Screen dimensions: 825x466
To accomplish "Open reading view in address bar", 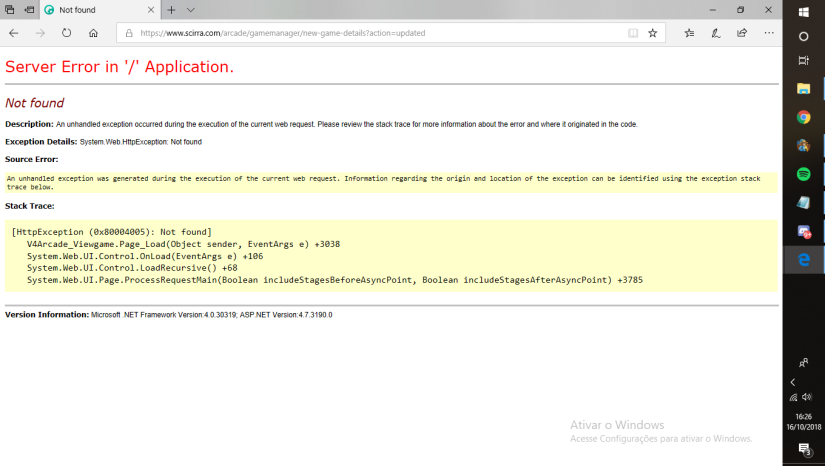I will point(633,33).
